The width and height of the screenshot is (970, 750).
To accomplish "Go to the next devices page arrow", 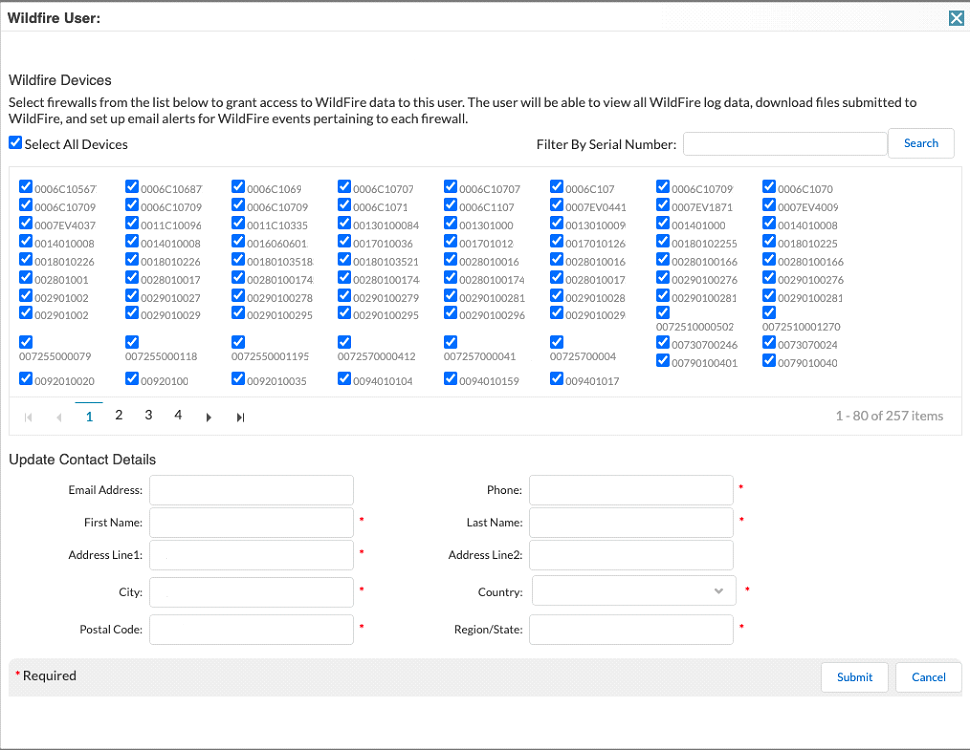I will point(208,417).
